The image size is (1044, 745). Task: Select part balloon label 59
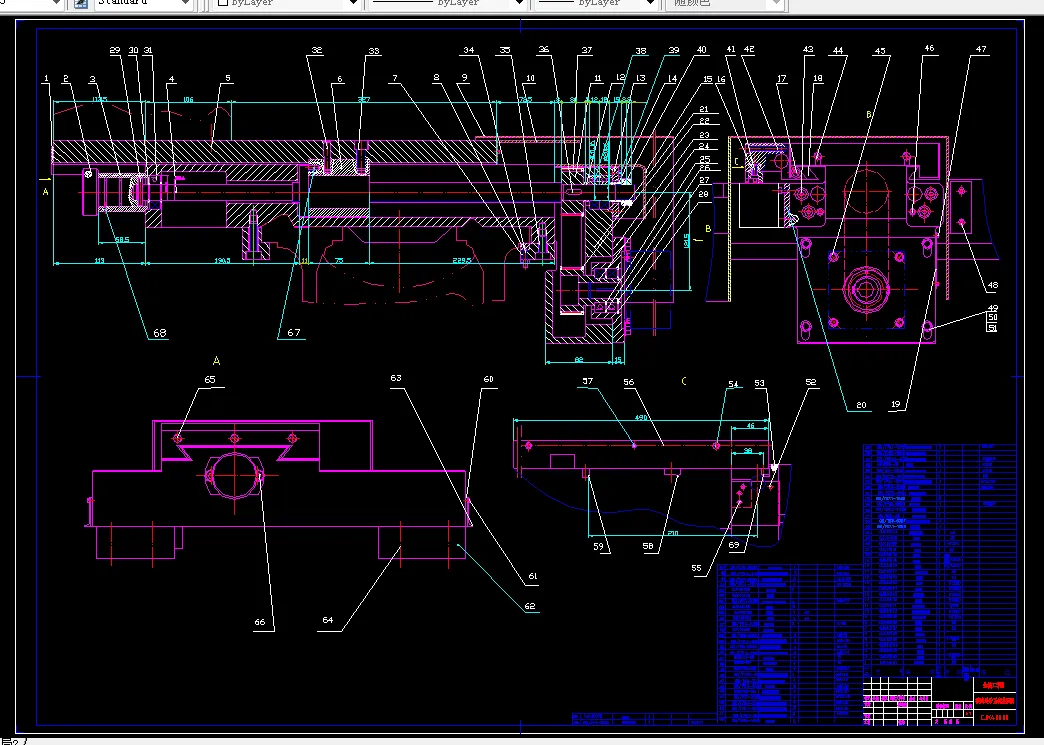coord(599,547)
